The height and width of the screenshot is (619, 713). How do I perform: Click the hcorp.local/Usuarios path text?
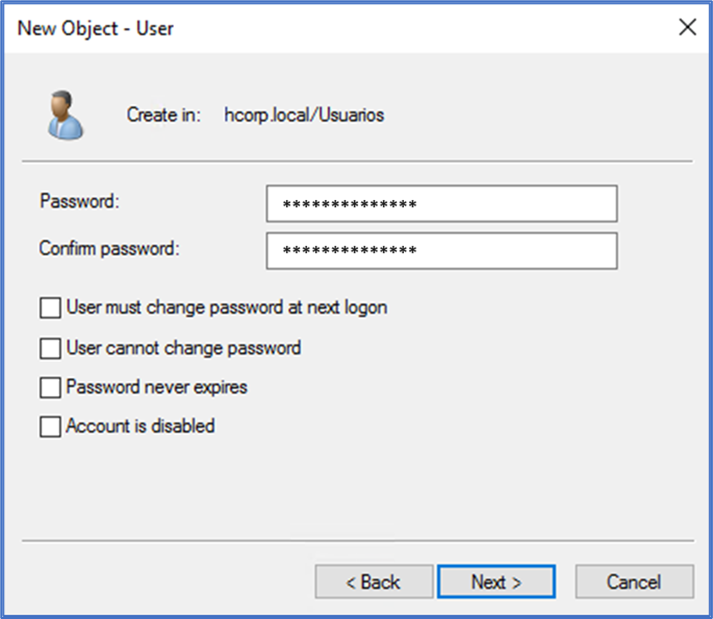(x=304, y=115)
